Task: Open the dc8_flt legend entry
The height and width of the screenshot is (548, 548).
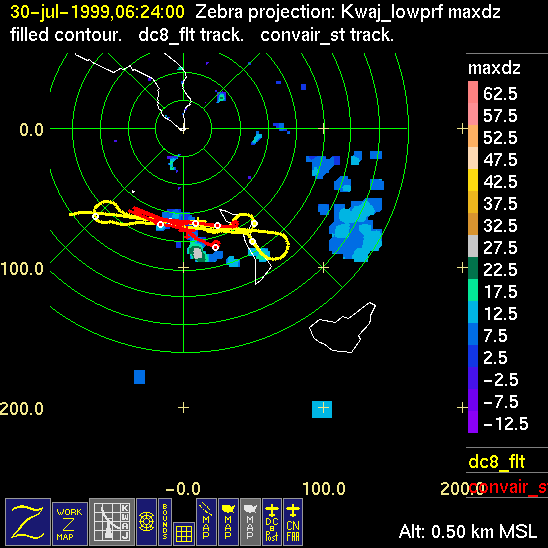Action: 497,461
